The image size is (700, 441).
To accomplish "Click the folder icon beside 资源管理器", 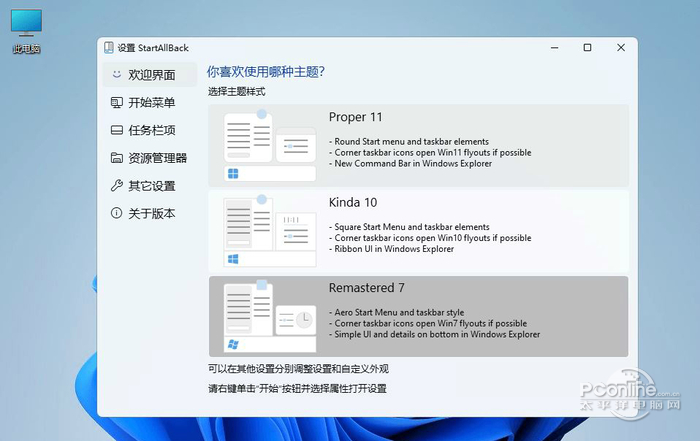I will coord(117,158).
